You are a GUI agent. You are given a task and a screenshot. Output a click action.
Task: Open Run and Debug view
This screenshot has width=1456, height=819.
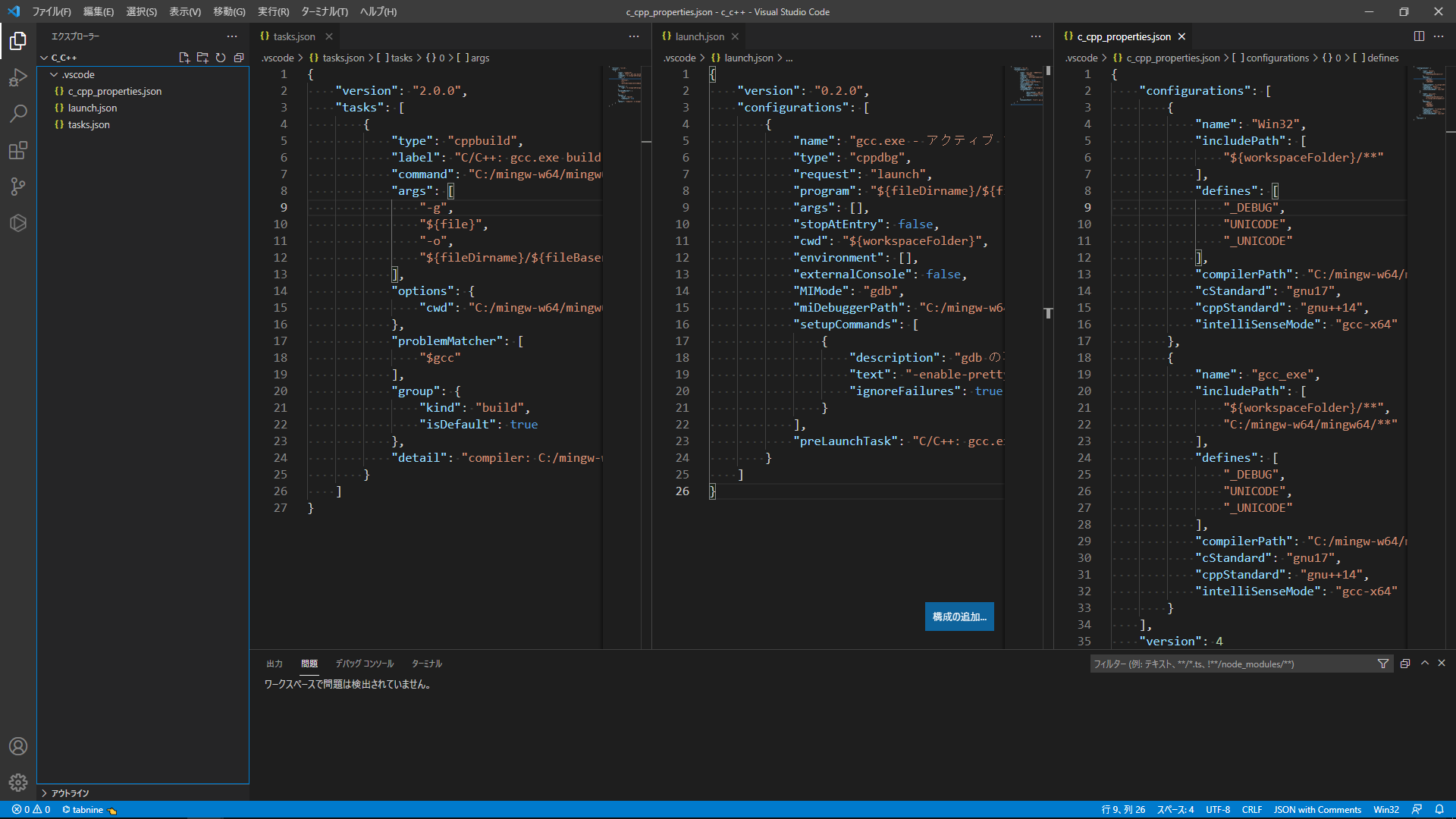click(18, 77)
